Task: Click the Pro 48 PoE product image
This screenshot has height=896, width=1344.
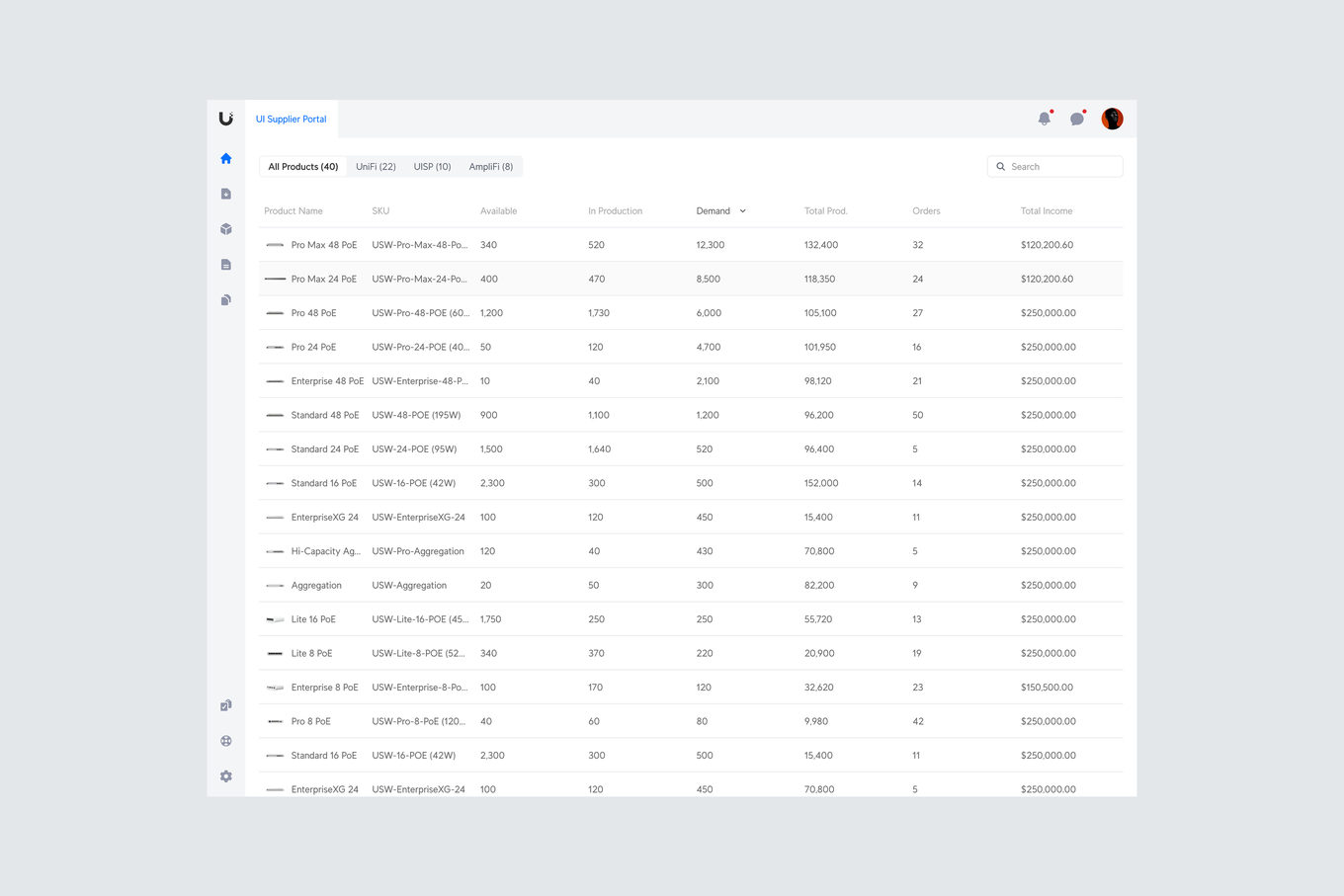Action: coord(275,313)
